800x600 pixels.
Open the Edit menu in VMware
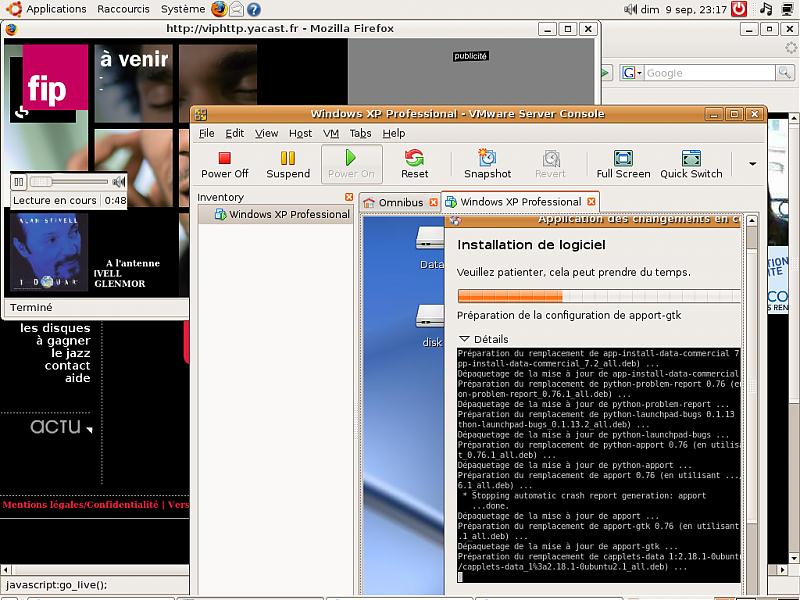[x=234, y=133]
